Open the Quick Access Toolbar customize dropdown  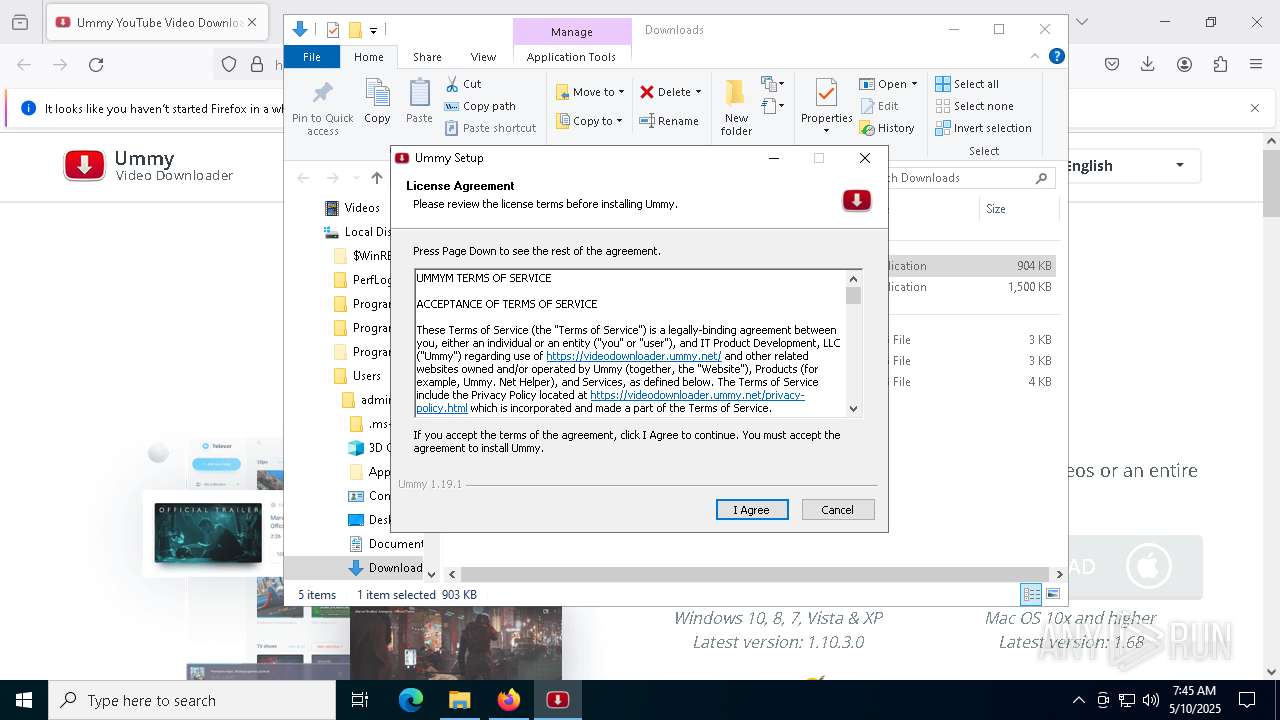(373, 30)
